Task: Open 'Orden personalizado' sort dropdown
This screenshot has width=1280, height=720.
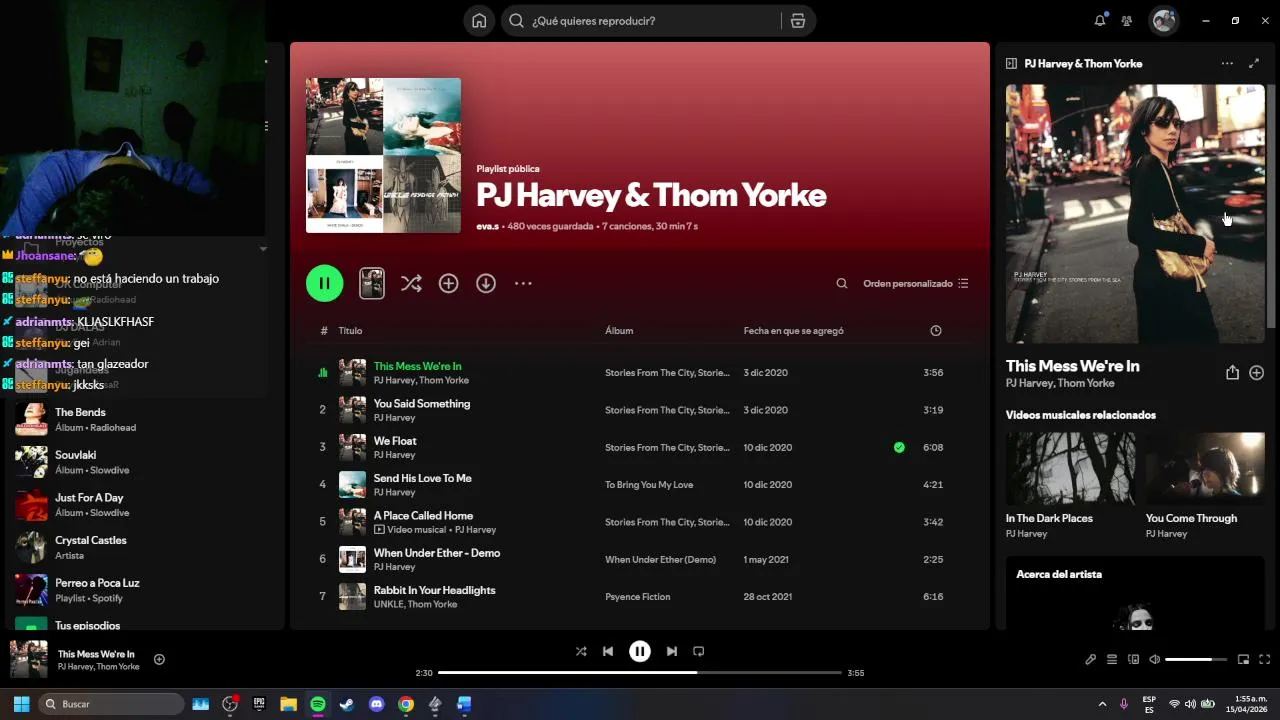Action: coord(916,284)
